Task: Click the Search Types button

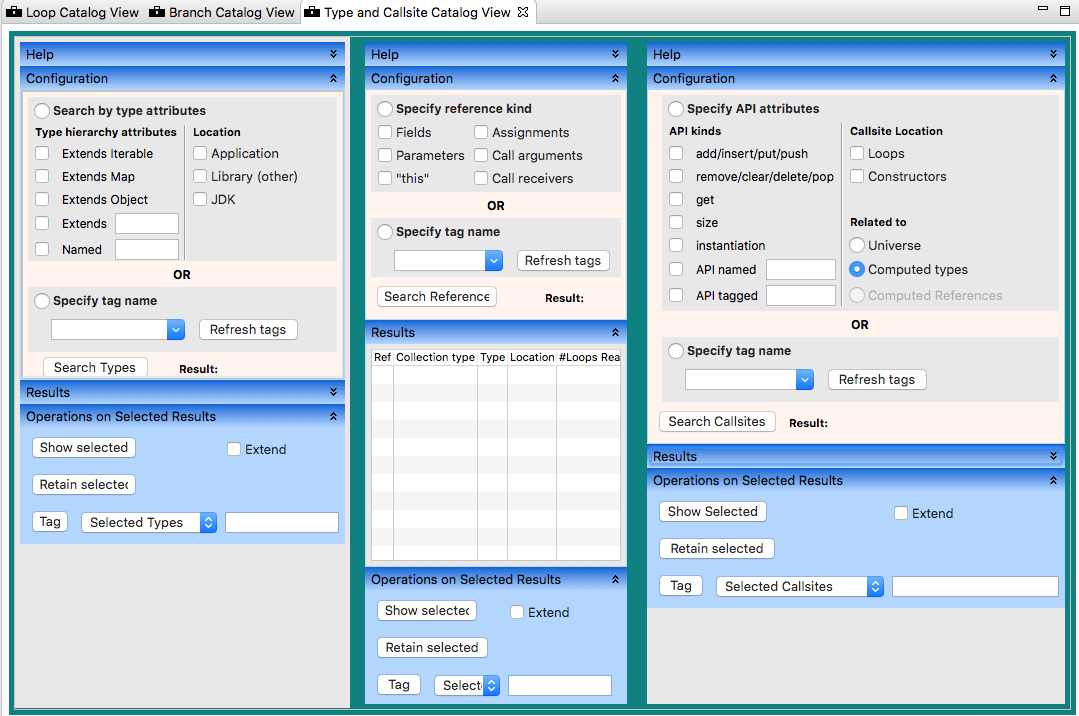Action: click(95, 368)
